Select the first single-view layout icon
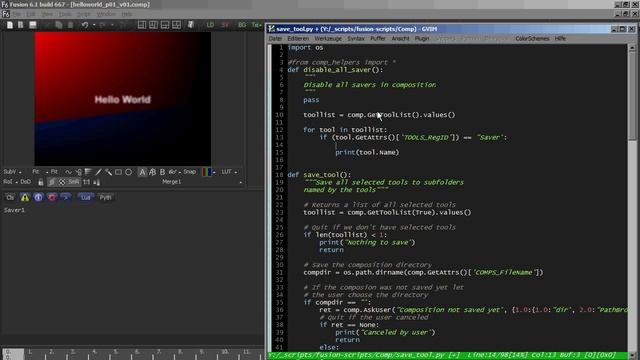 pos(142,25)
